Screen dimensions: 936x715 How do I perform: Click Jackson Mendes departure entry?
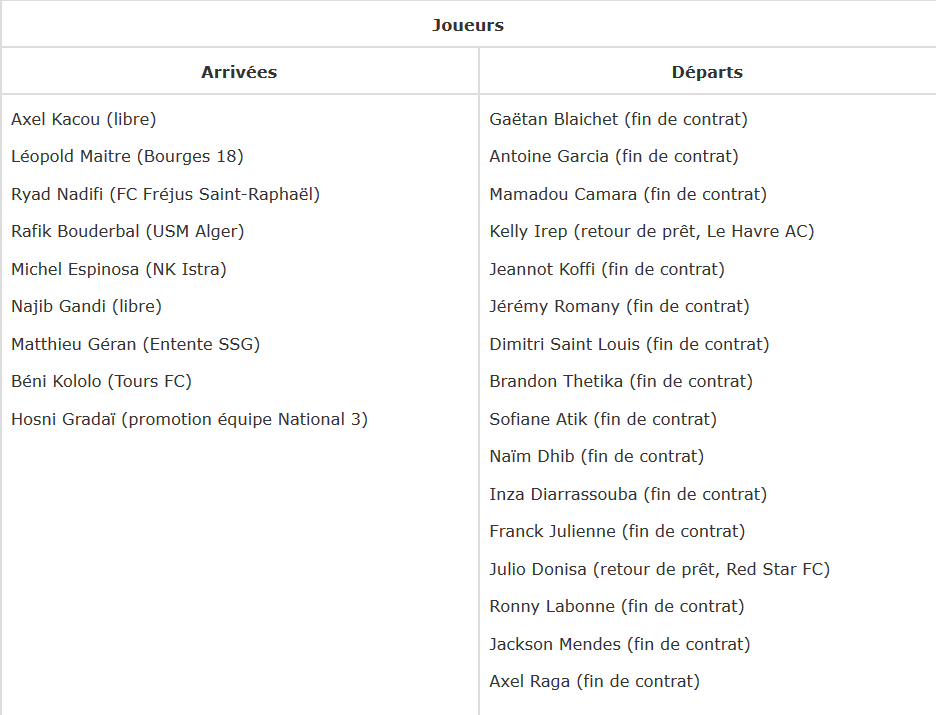pyautogui.click(x=619, y=644)
